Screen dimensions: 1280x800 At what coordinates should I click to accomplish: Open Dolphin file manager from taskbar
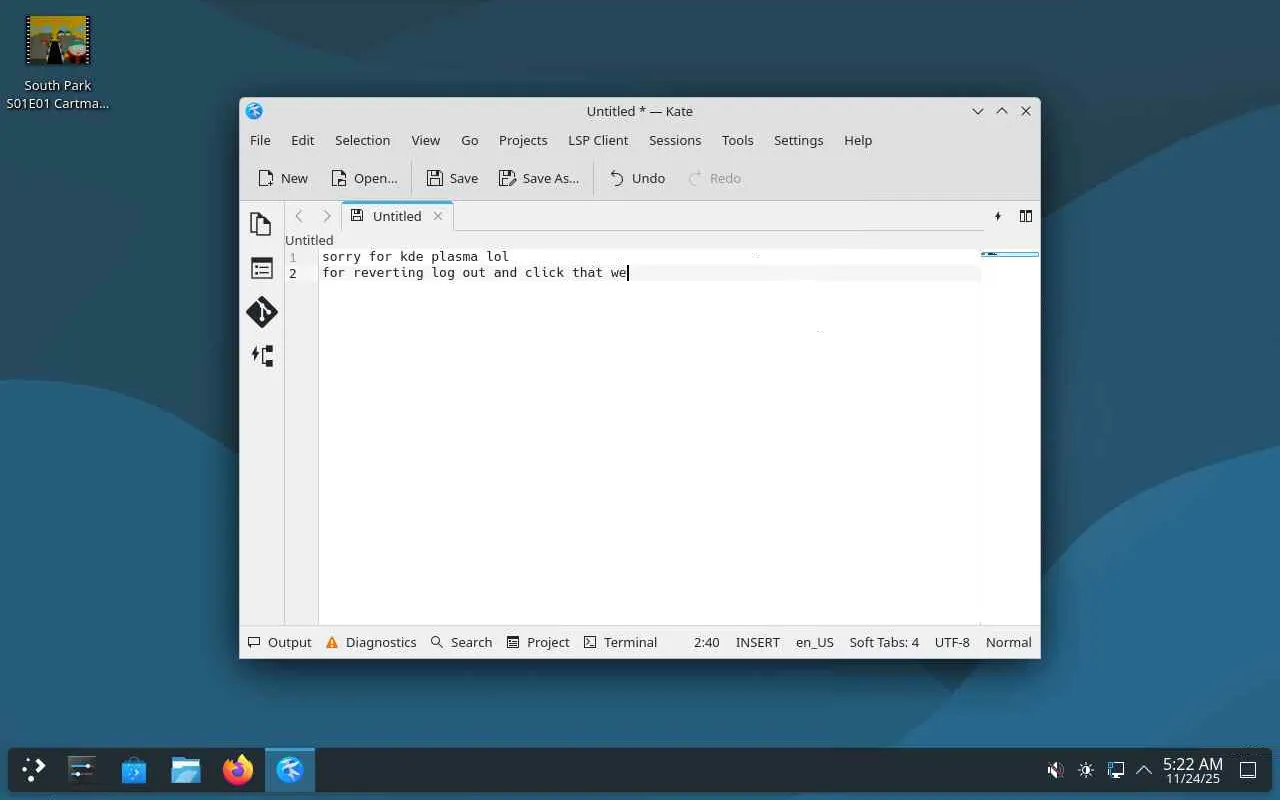click(186, 770)
